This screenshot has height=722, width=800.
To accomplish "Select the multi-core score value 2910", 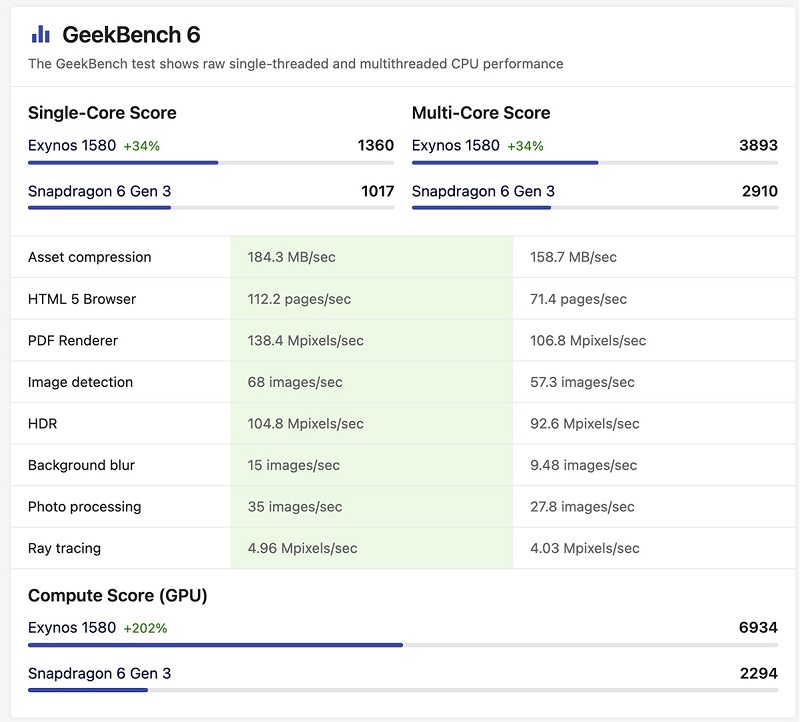I will [760, 191].
